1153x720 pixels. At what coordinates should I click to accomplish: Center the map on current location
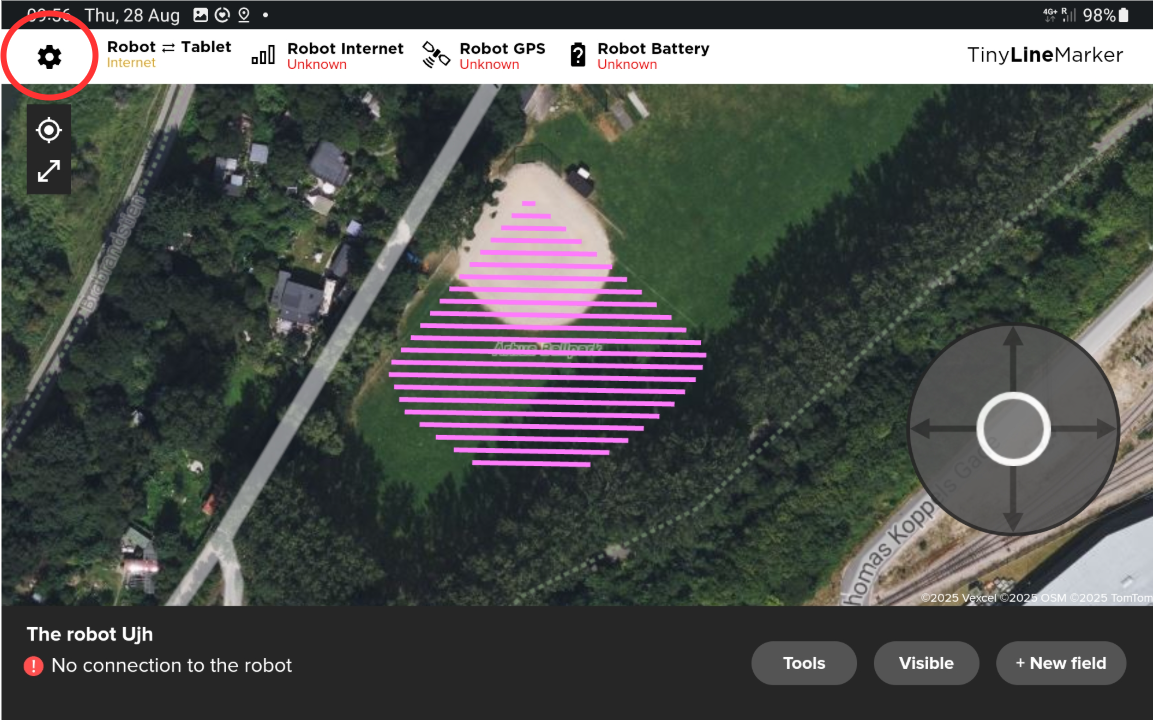coord(48,130)
